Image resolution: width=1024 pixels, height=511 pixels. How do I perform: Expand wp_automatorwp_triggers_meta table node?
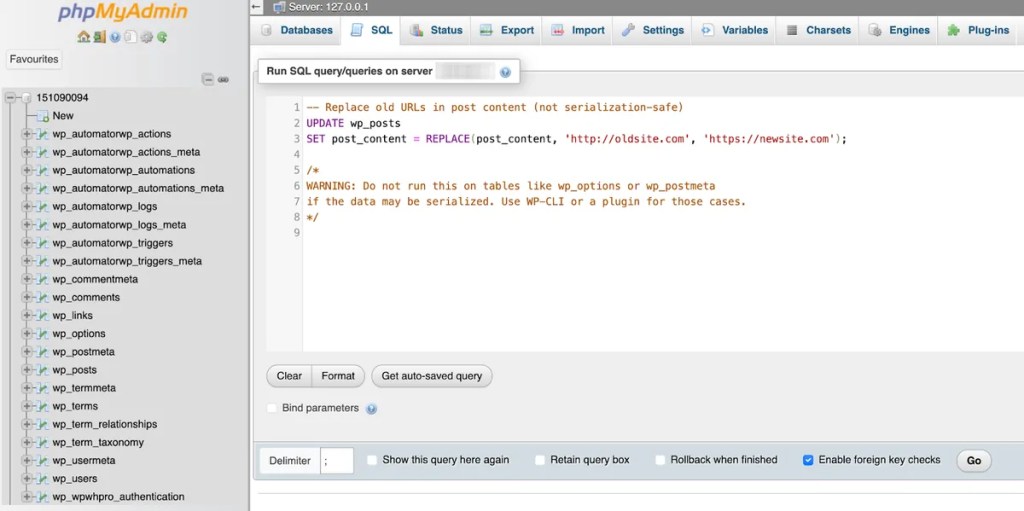[27, 261]
